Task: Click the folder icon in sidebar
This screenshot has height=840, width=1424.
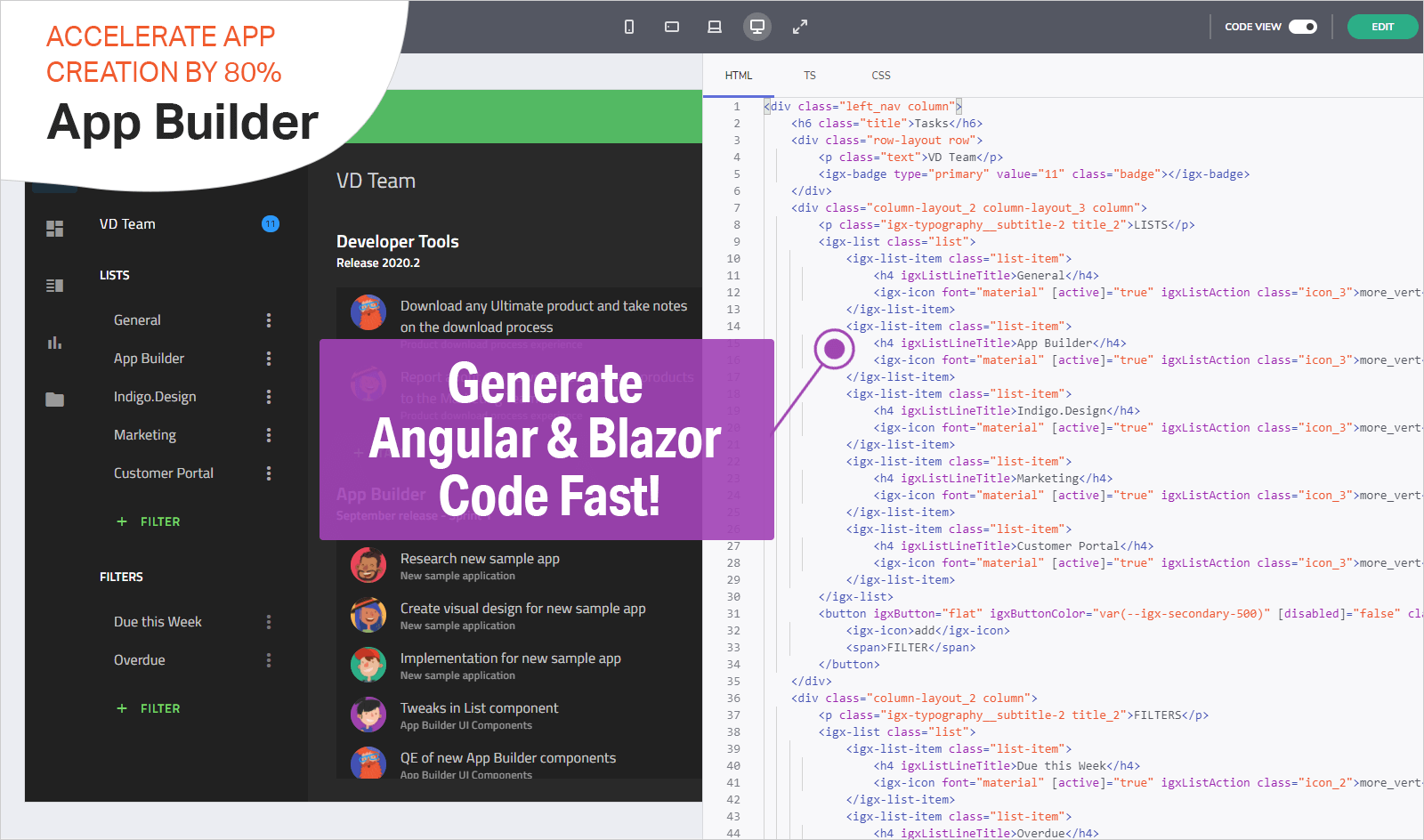Action: tap(55, 400)
